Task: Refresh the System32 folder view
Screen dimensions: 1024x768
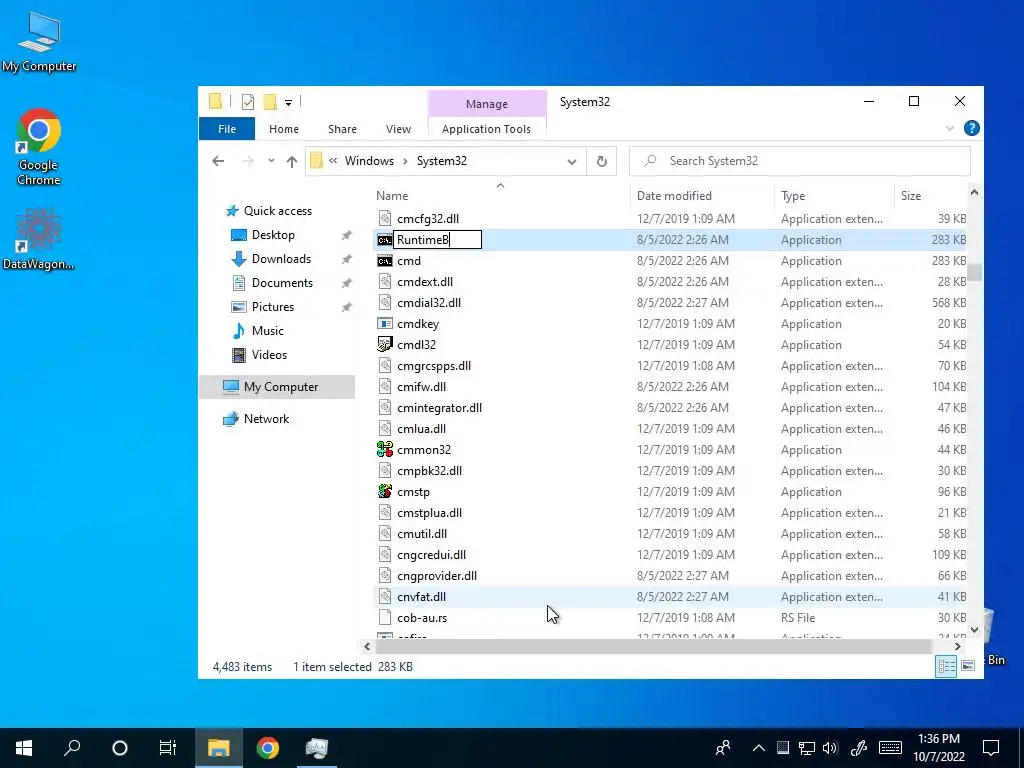Action: pos(601,161)
